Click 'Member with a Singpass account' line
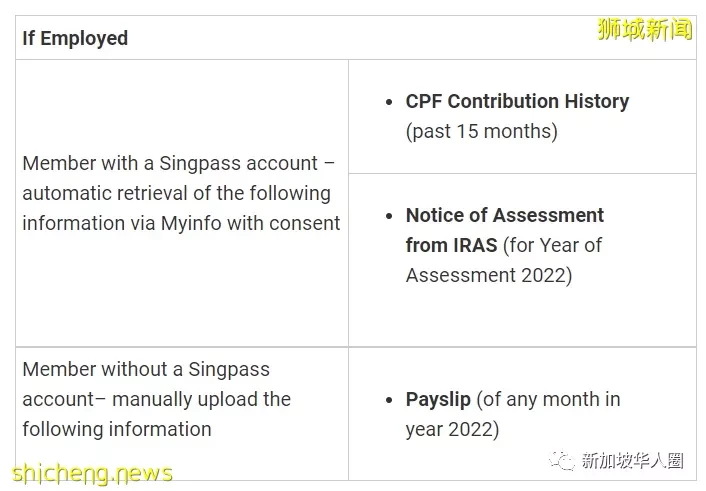The image size is (706, 491). pyautogui.click(x=178, y=164)
